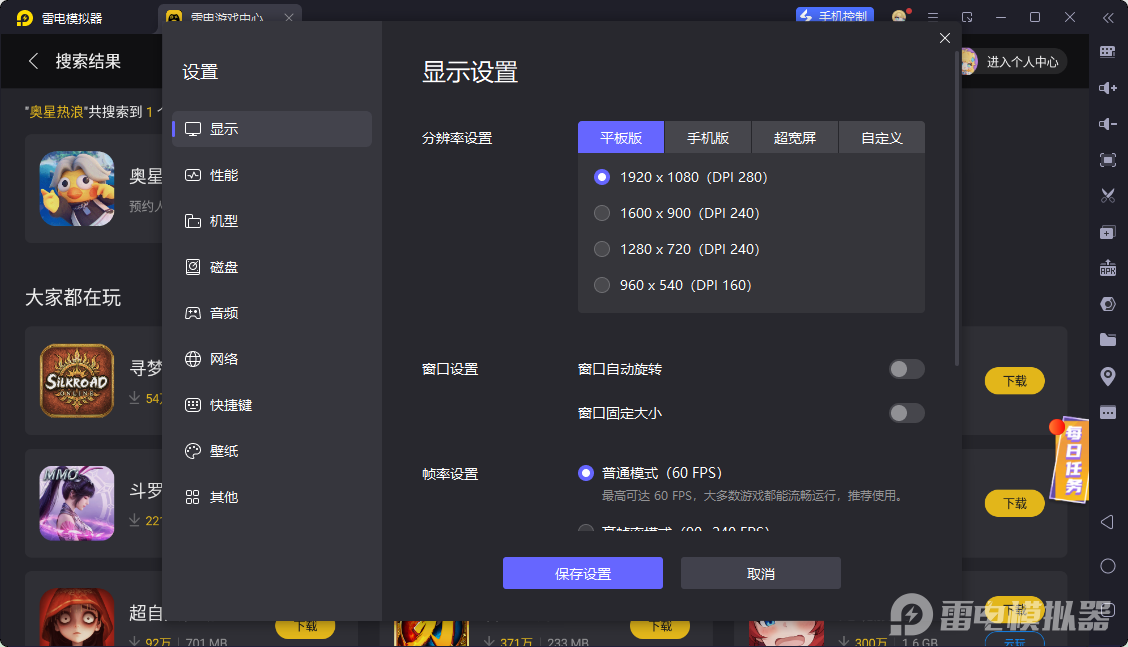This screenshot has width=1128, height=647.
Task: Select the 1280 x 720 resolution option
Action: 601,248
